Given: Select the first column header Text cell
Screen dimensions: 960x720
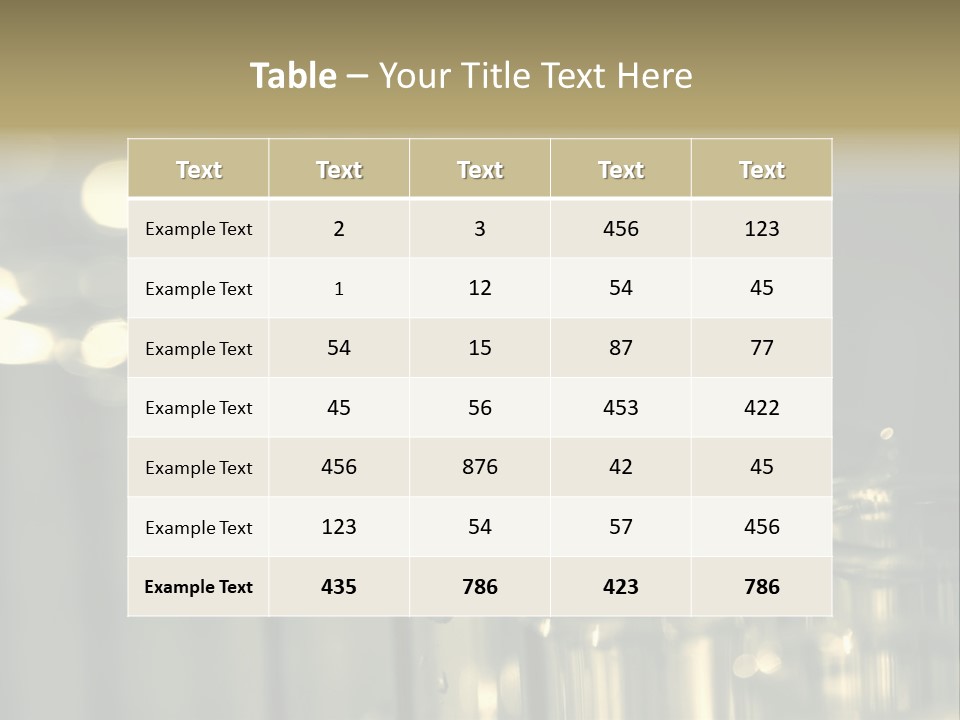Looking at the screenshot, I should [198, 170].
